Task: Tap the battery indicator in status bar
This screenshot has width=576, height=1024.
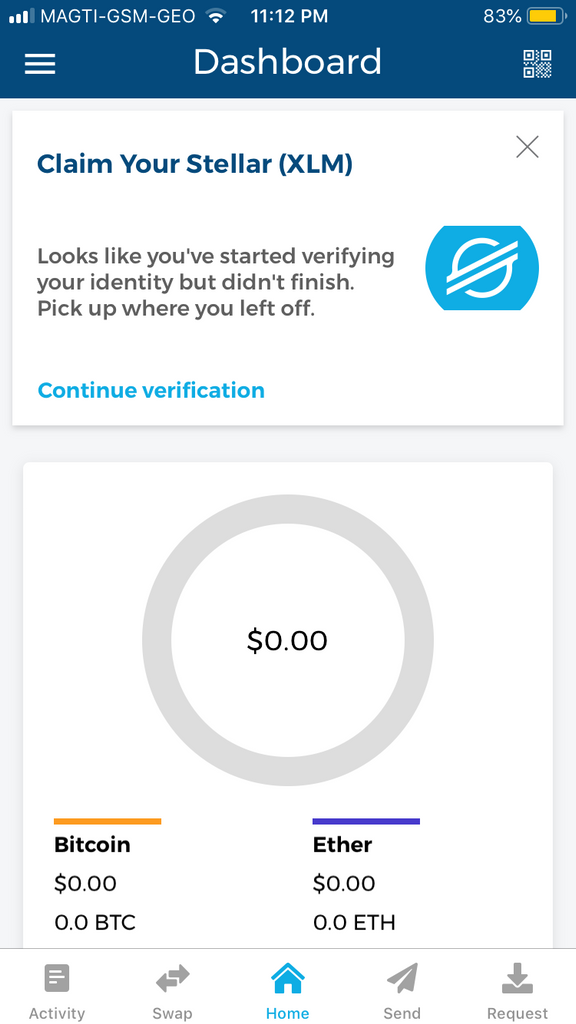Action: click(x=546, y=17)
